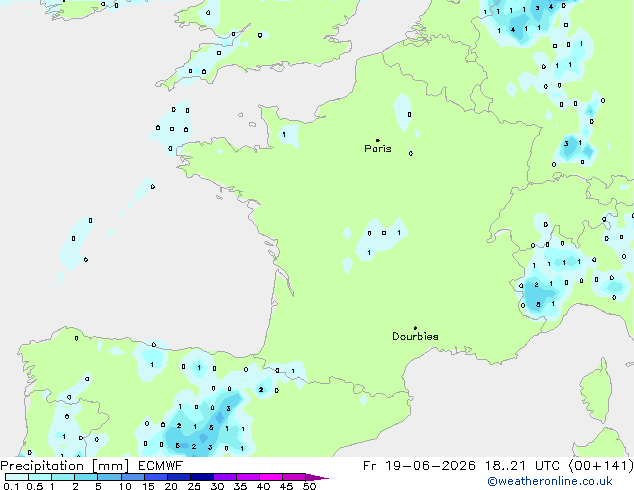This screenshot has height=490, width=634.
Task: Click the legend label '25'
Action: coord(194,486)
